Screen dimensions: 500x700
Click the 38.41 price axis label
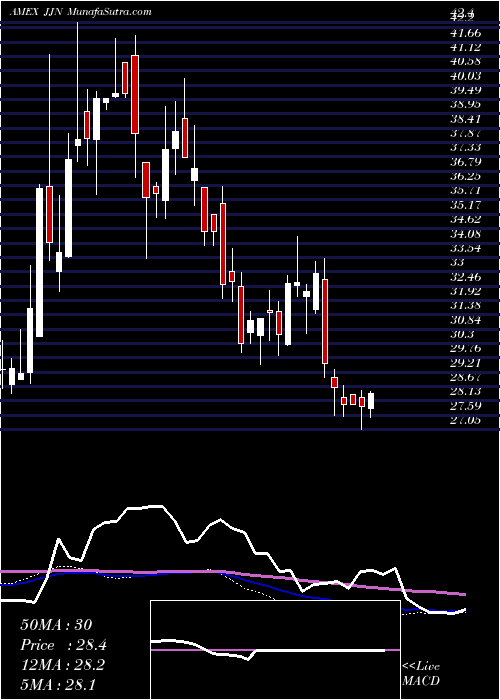click(466, 119)
